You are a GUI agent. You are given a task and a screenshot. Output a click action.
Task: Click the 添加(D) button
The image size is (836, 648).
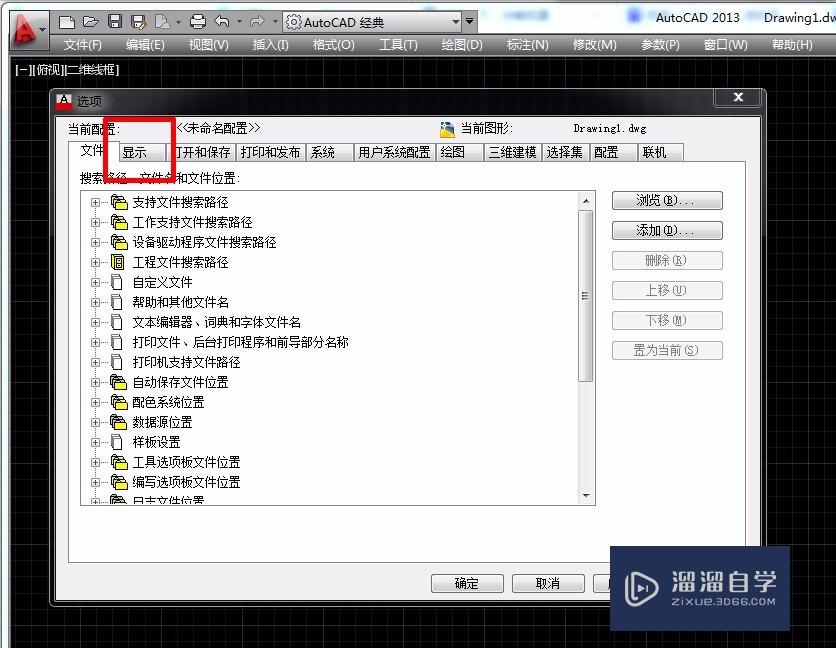pos(666,230)
